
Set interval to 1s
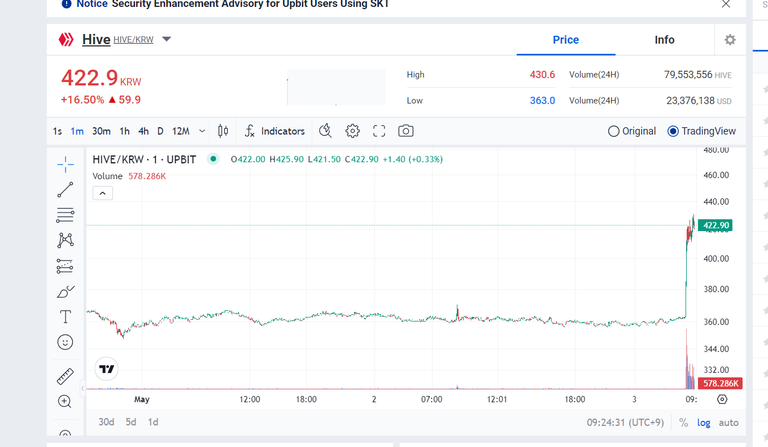(x=57, y=131)
